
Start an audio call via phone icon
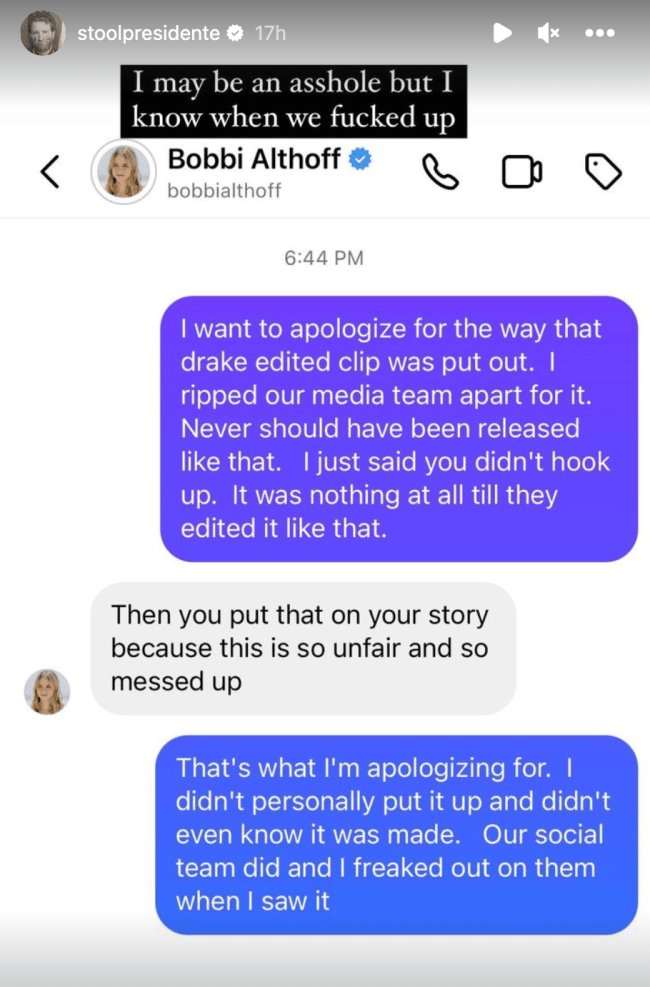pos(440,172)
